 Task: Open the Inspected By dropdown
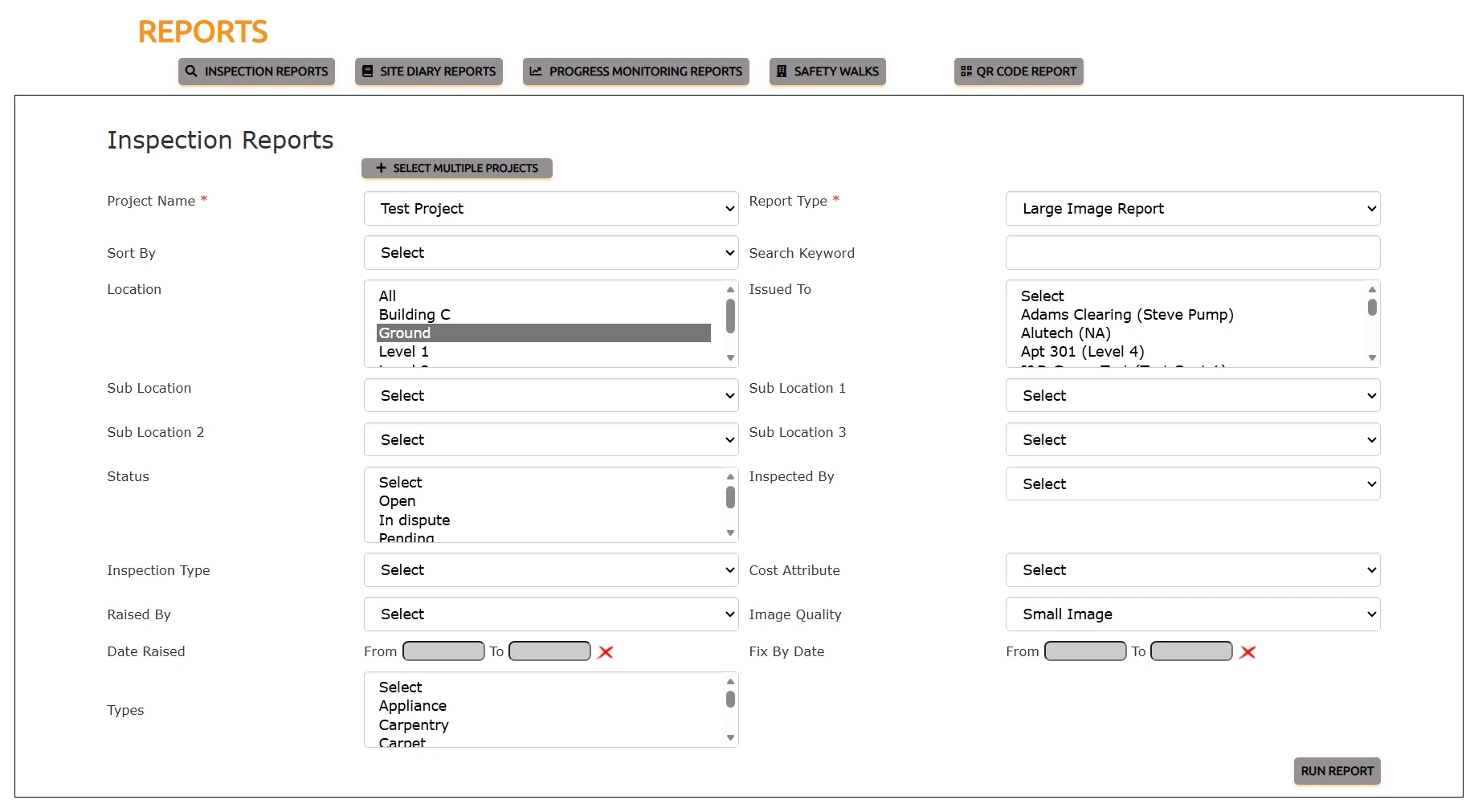click(x=1193, y=484)
